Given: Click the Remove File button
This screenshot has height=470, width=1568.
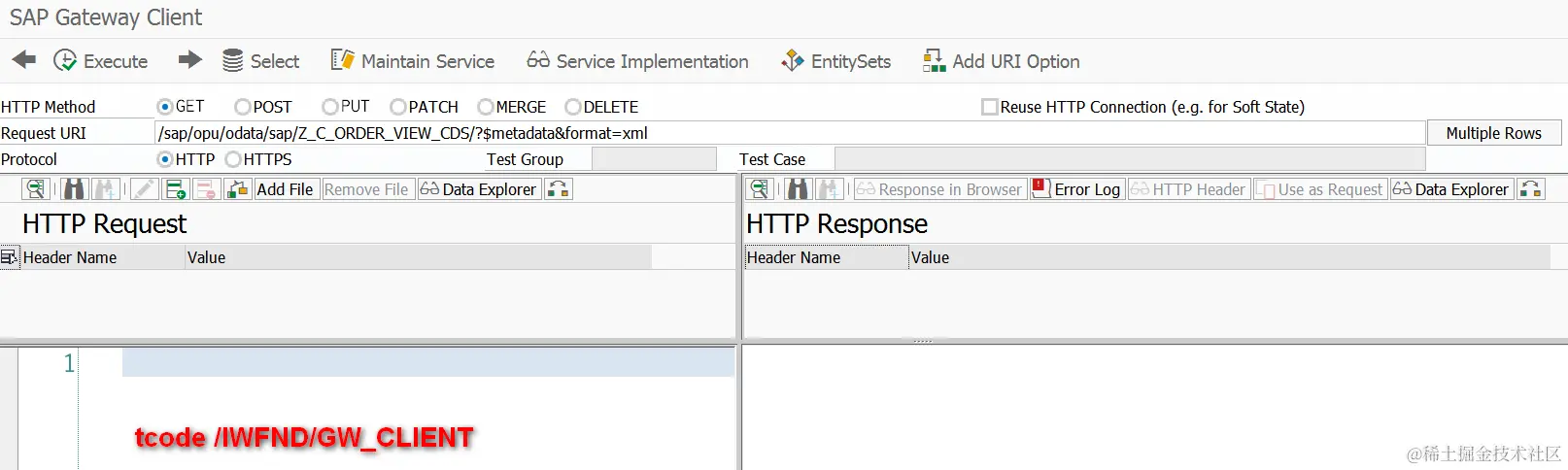Looking at the screenshot, I should tap(366, 189).
